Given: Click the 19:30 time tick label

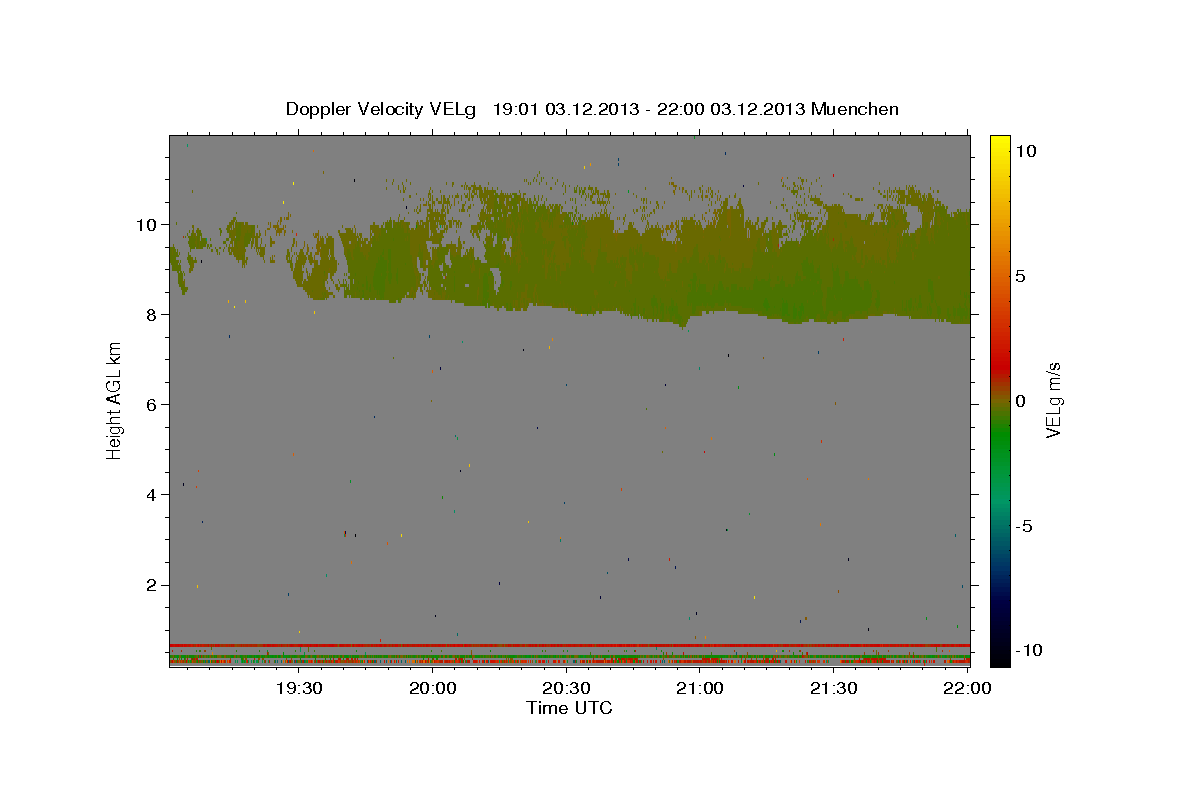Looking at the screenshot, I should tap(298, 689).
